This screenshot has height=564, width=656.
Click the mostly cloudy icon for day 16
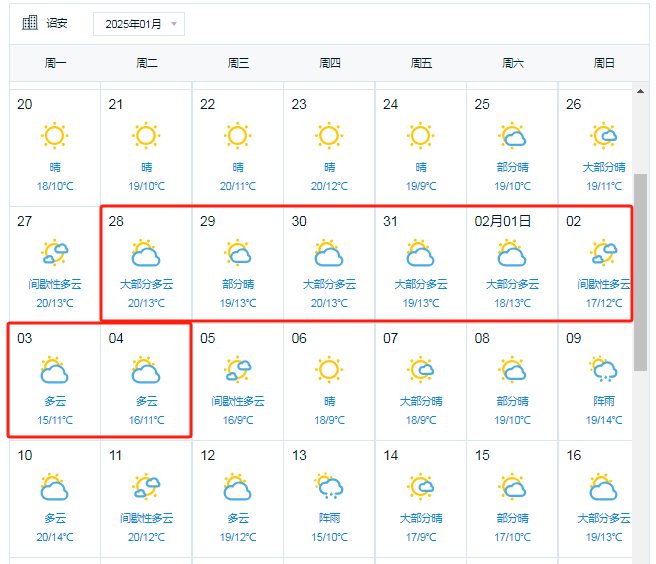[x=604, y=487]
